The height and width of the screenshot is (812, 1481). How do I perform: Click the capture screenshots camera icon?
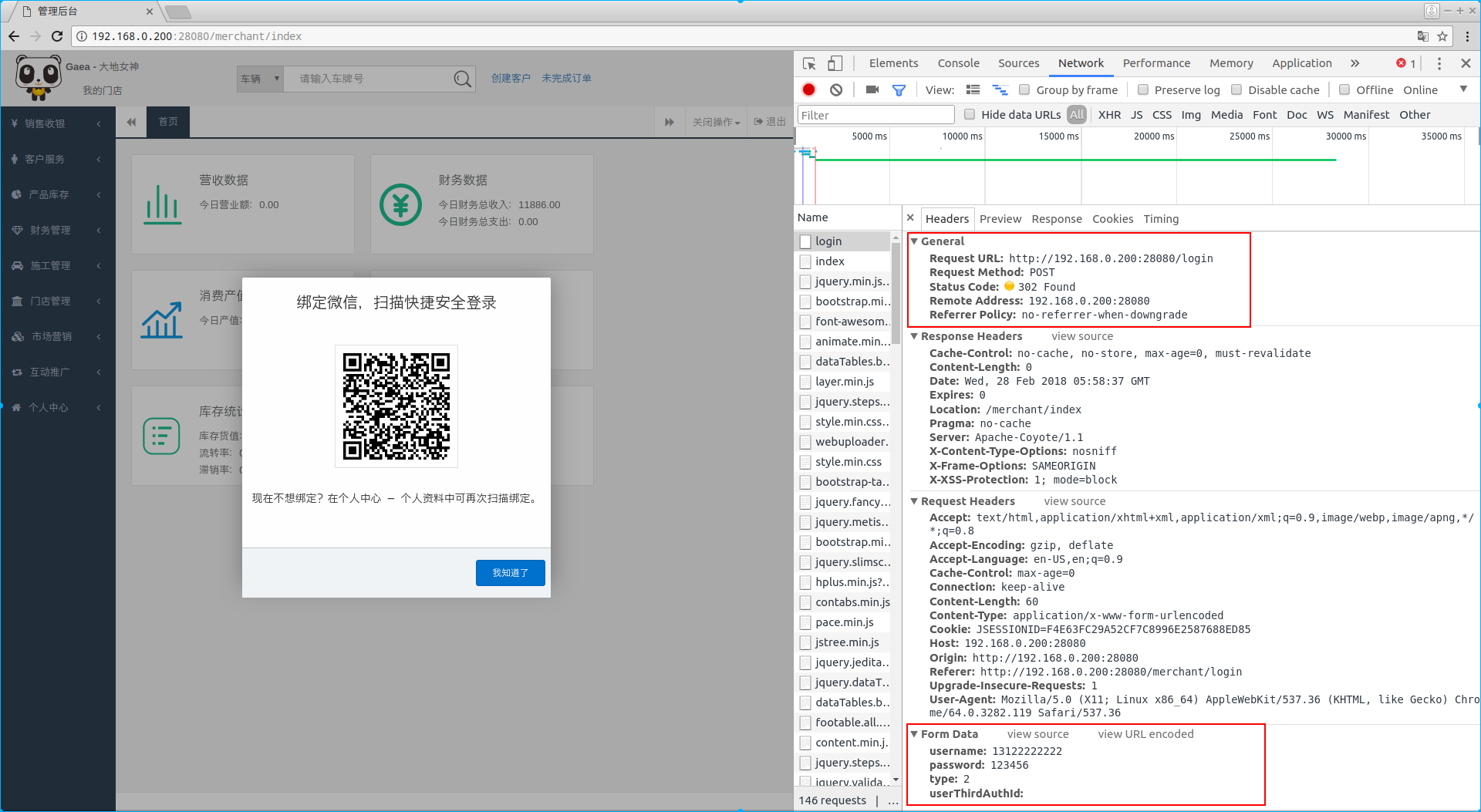[872, 90]
